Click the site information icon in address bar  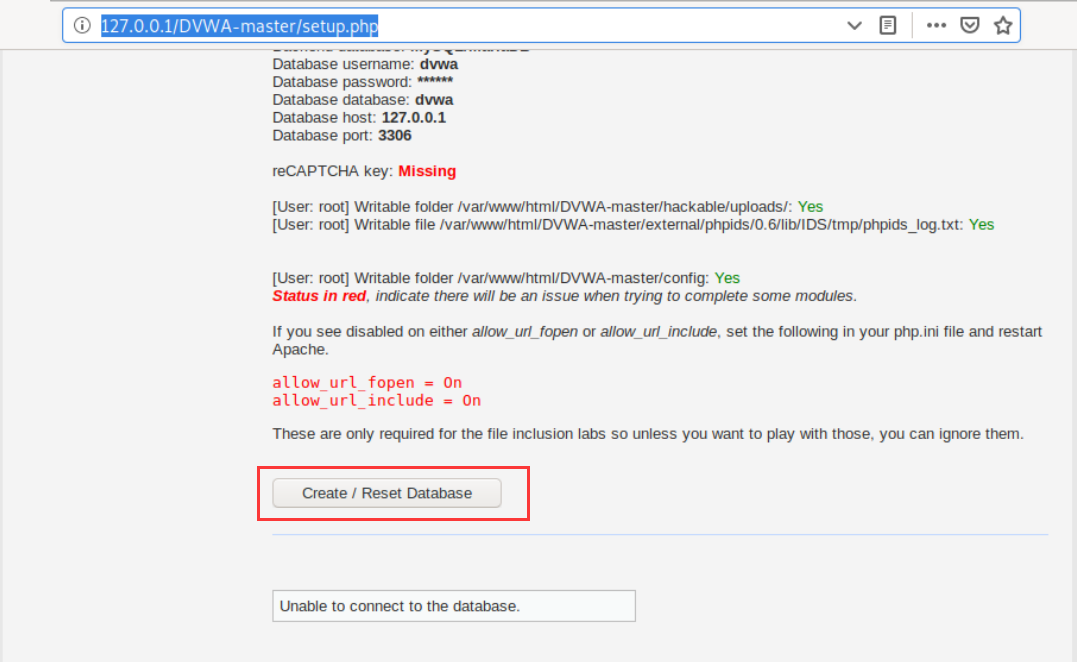(82, 25)
